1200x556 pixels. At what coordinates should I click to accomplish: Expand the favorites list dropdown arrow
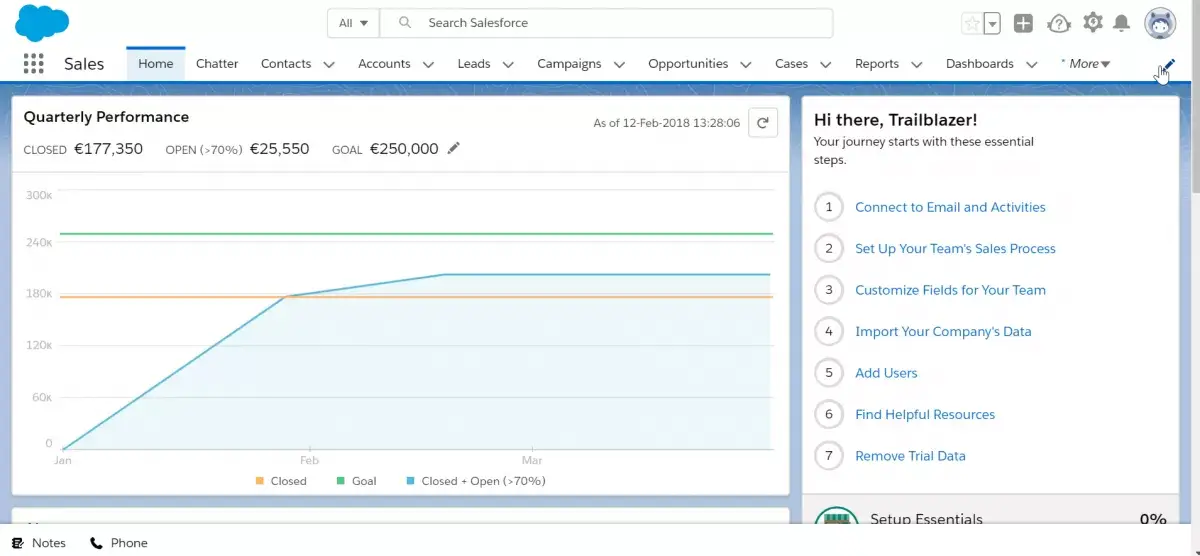coord(992,23)
